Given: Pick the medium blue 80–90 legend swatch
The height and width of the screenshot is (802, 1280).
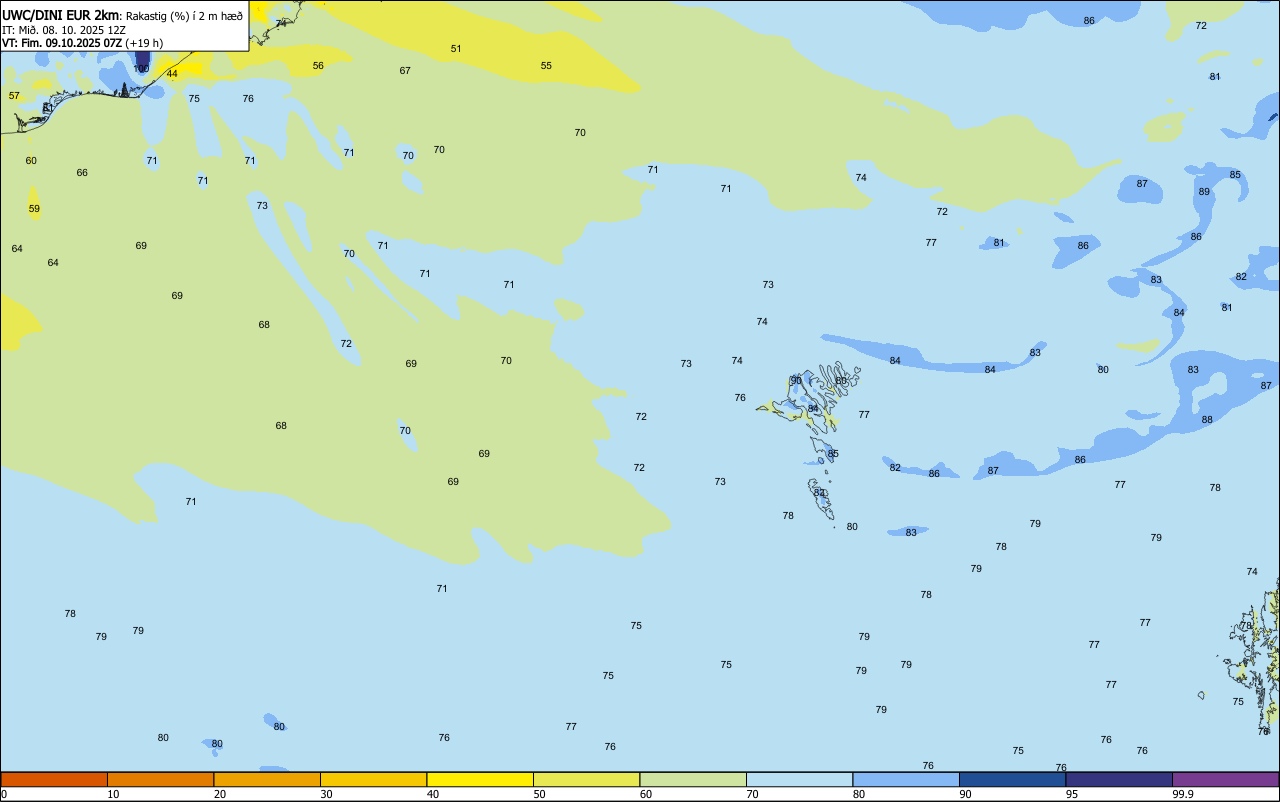Looking at the screenshot, I should point(906,779).
